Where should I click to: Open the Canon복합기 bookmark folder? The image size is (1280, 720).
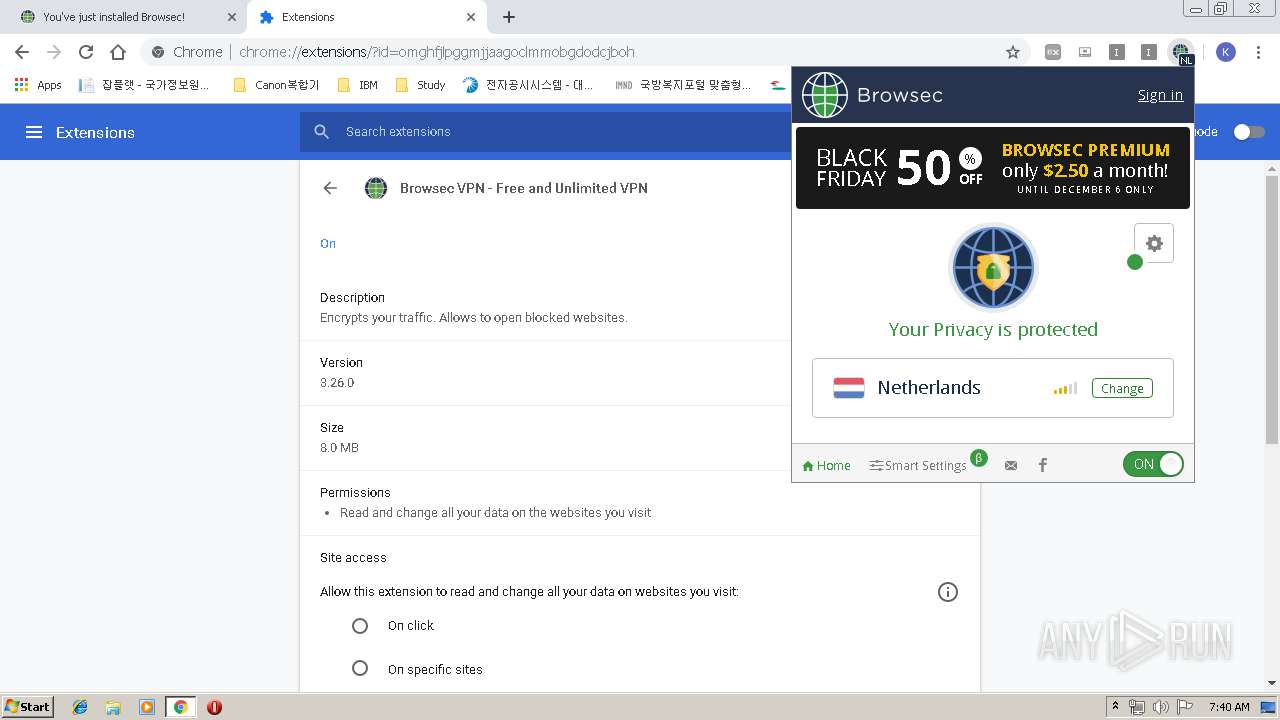click(276, 85)
